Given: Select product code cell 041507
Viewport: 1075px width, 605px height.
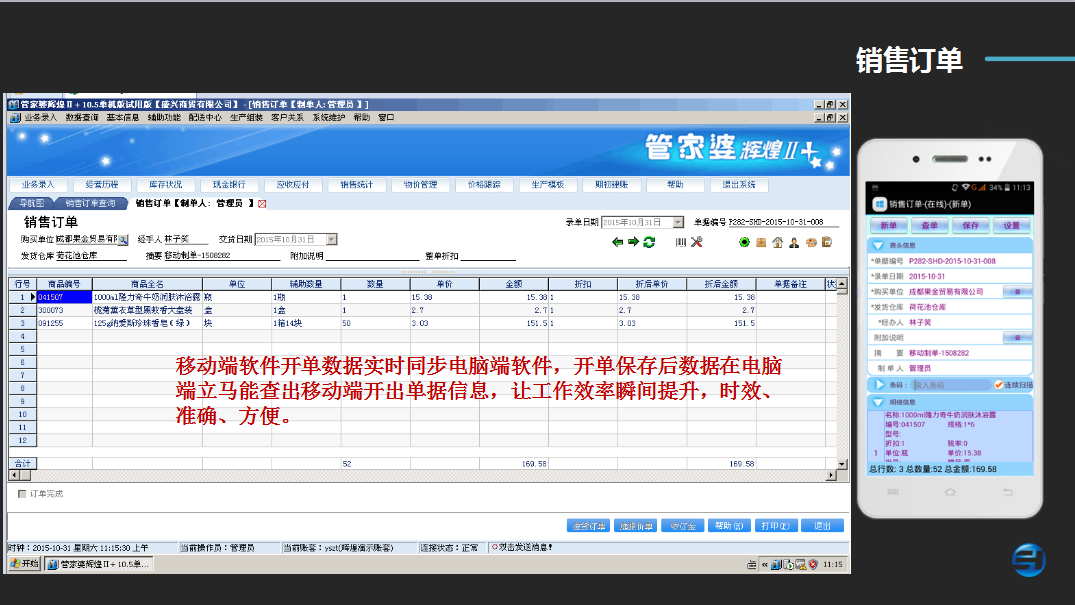Looking at the screenshot, I should tap(64, 297).
